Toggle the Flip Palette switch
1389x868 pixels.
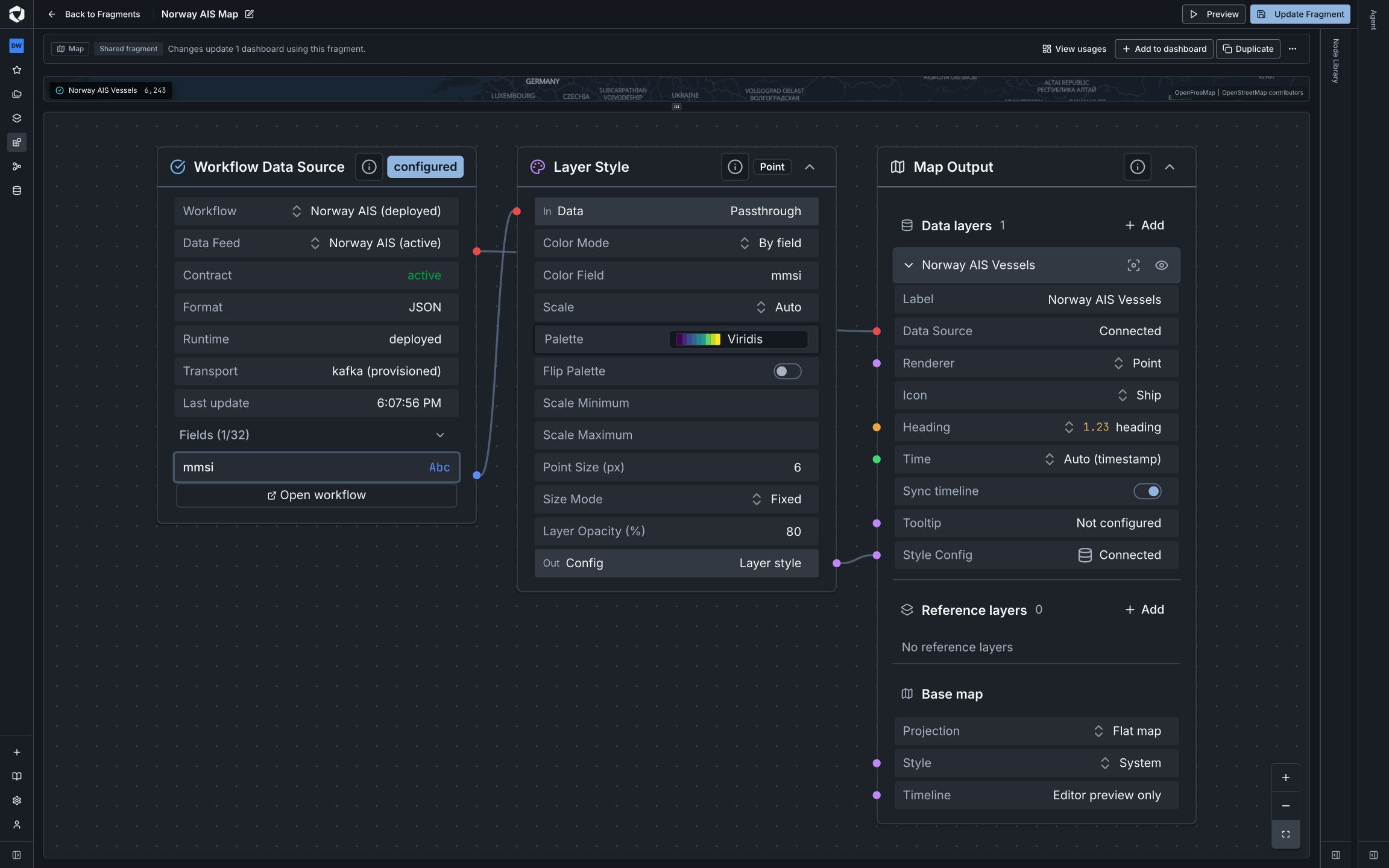point(787,371)
